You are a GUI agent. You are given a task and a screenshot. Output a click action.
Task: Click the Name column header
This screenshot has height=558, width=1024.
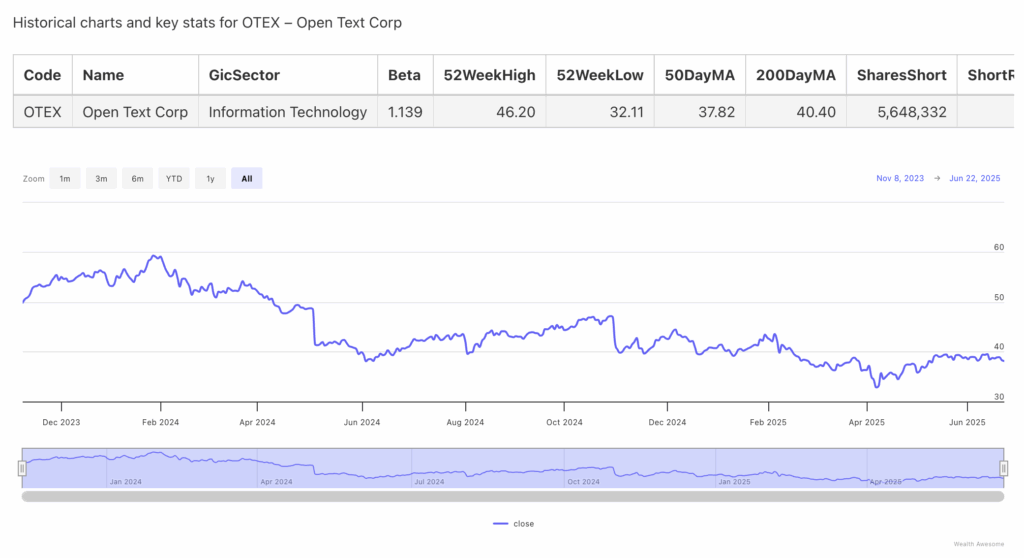pyautogui.click(x=135, y=75)
